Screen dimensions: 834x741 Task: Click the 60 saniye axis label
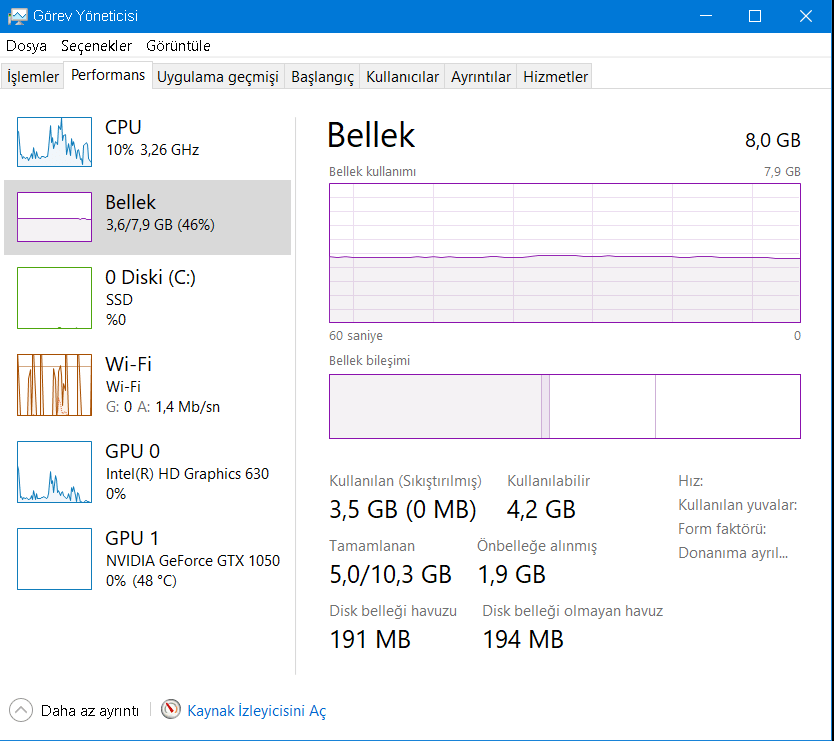356,336
